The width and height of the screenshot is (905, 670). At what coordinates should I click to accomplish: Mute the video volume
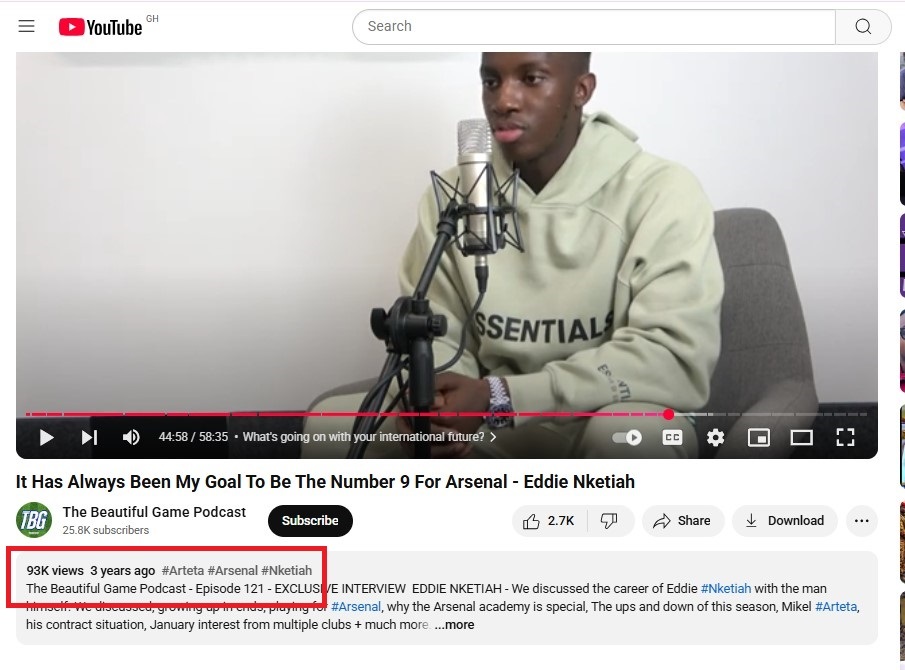tap(131, 437)
